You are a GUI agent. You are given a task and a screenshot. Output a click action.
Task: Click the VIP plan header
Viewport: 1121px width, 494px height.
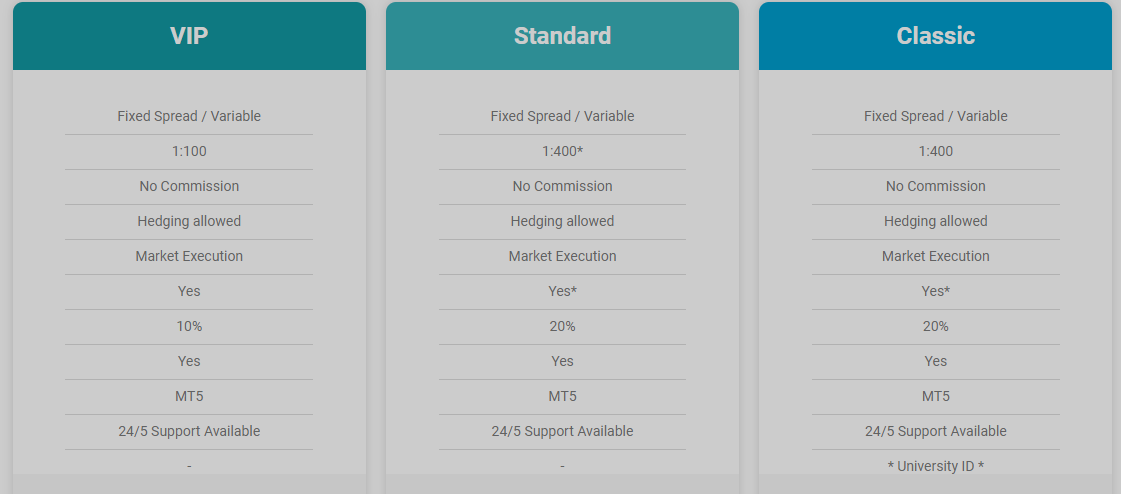tap(189, 36)
